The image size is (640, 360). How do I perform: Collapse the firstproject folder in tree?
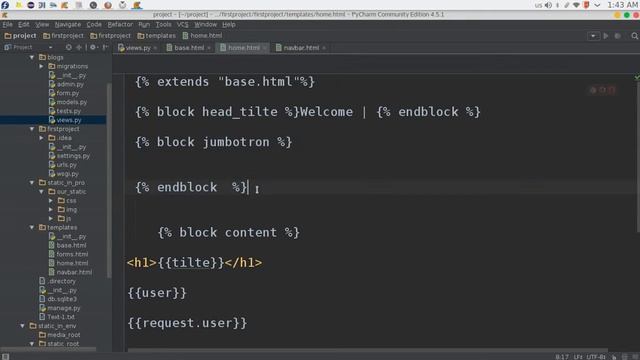(x=32, y=129)
